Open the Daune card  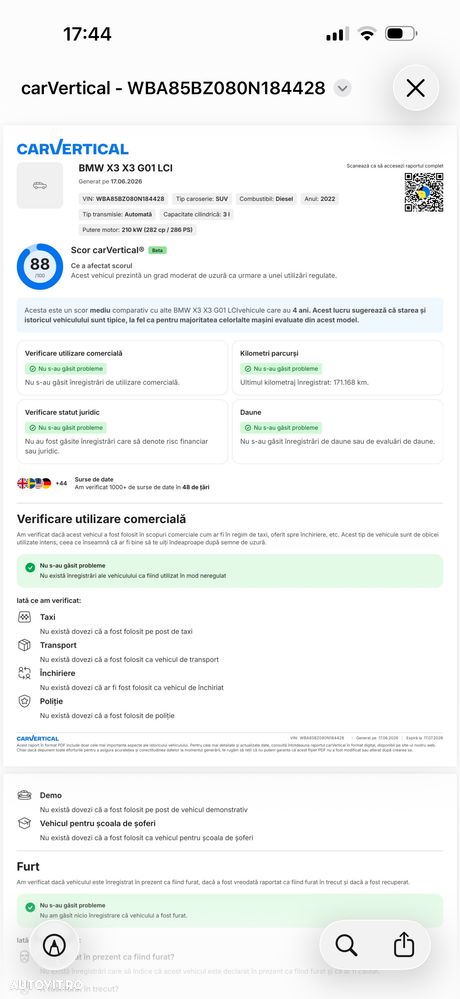tap(337, 431)
